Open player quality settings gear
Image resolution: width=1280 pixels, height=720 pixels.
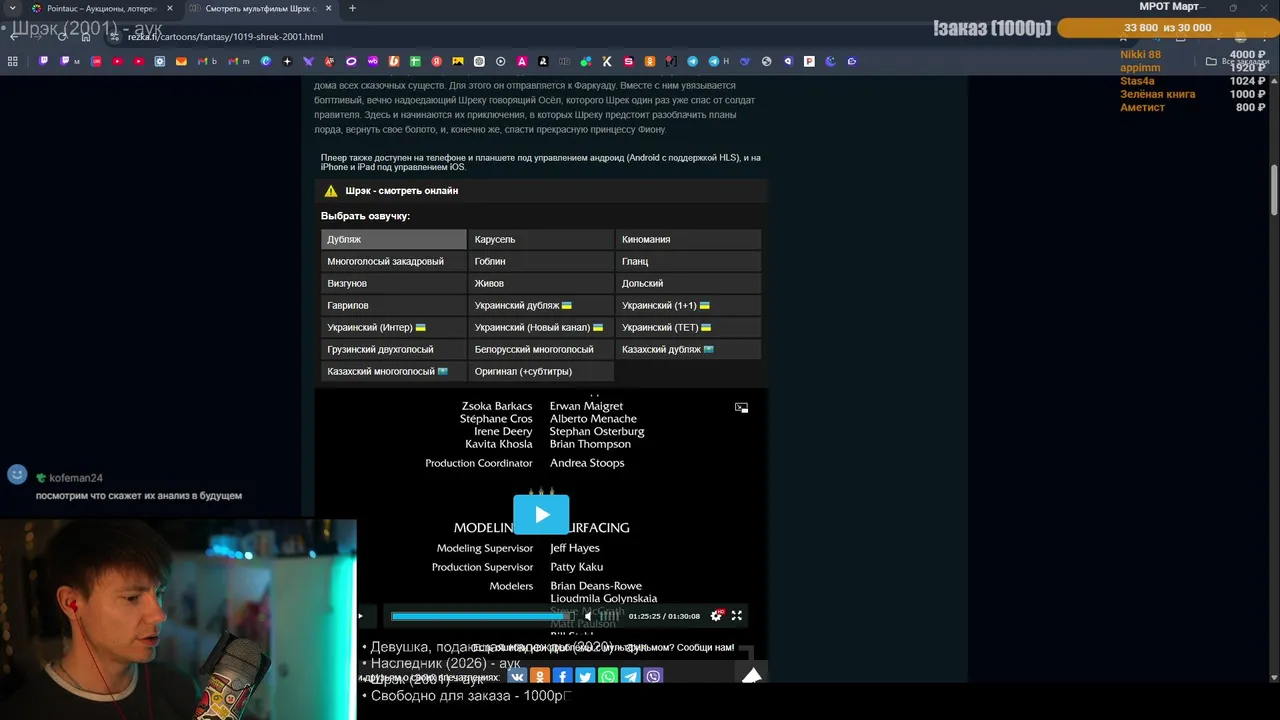716,616
